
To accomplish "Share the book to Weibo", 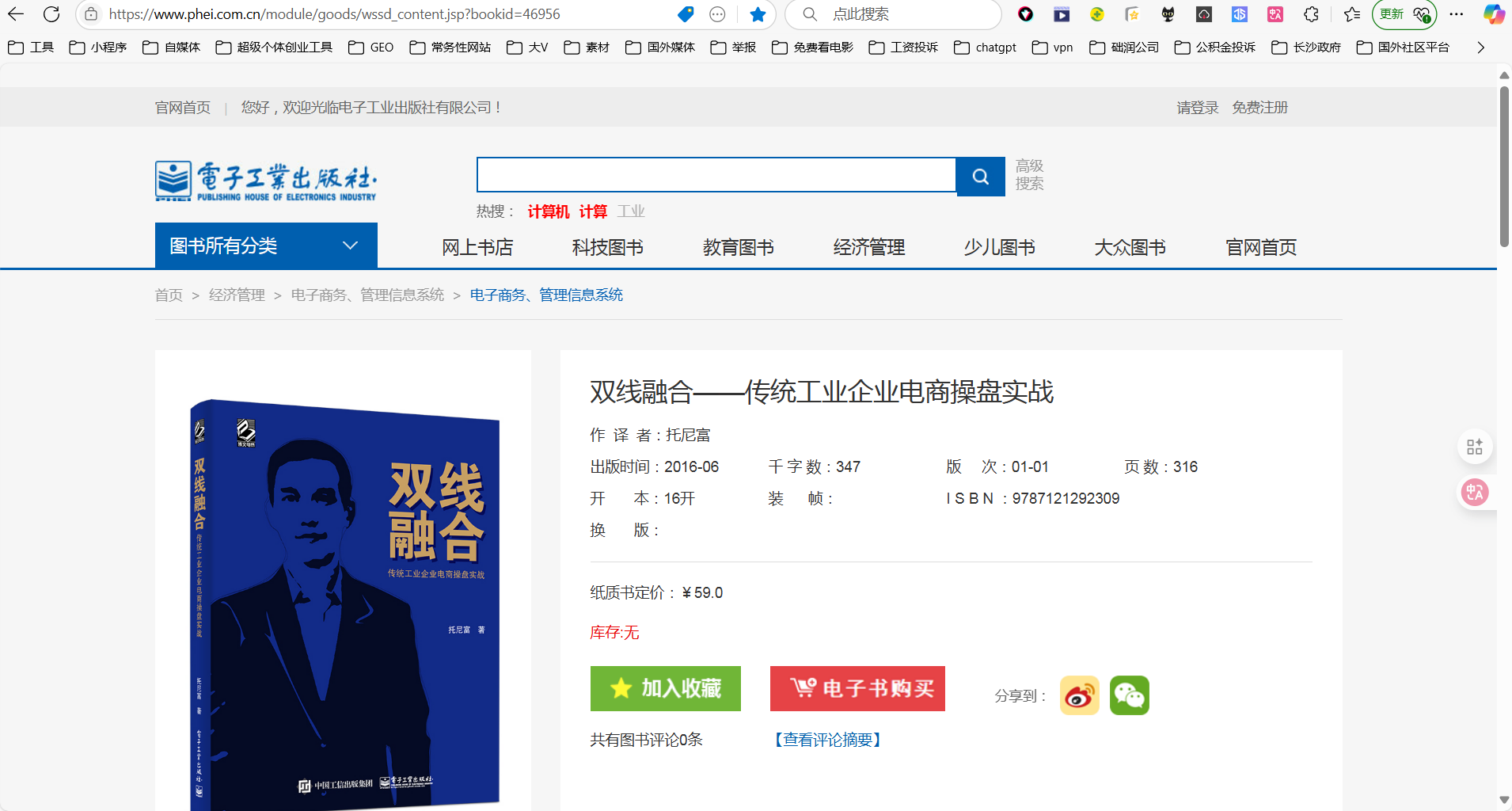I will 1079,695.
